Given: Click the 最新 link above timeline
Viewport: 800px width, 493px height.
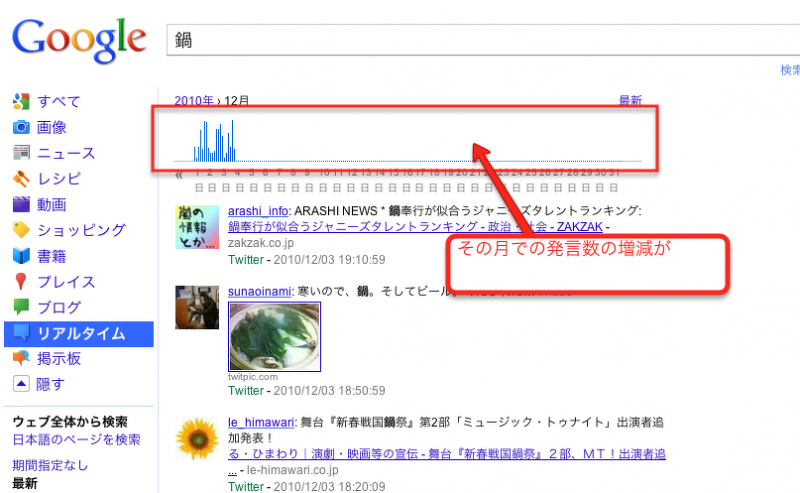Looking at the screenshot, I should point(630,100).
